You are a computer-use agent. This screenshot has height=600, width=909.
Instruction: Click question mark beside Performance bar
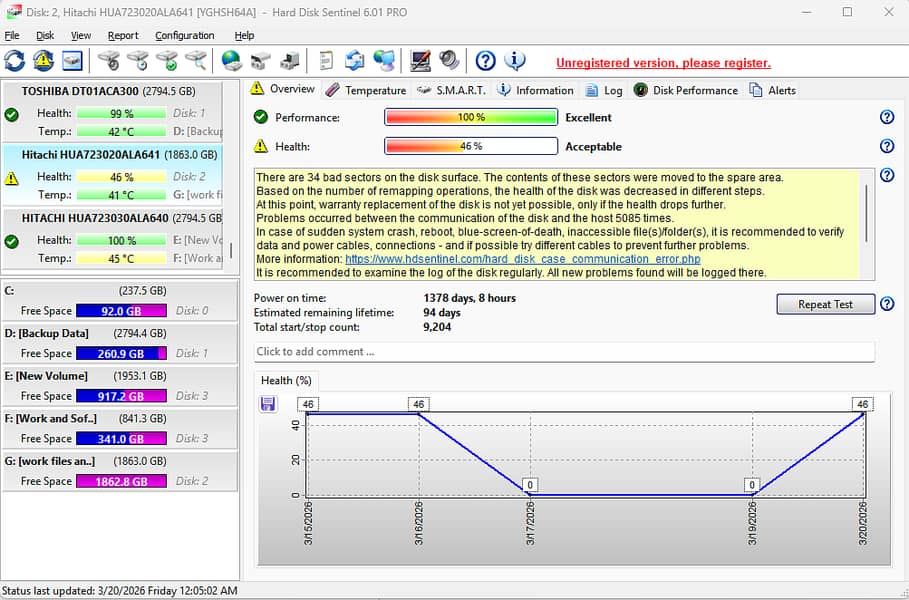click(x=887, y=117)
